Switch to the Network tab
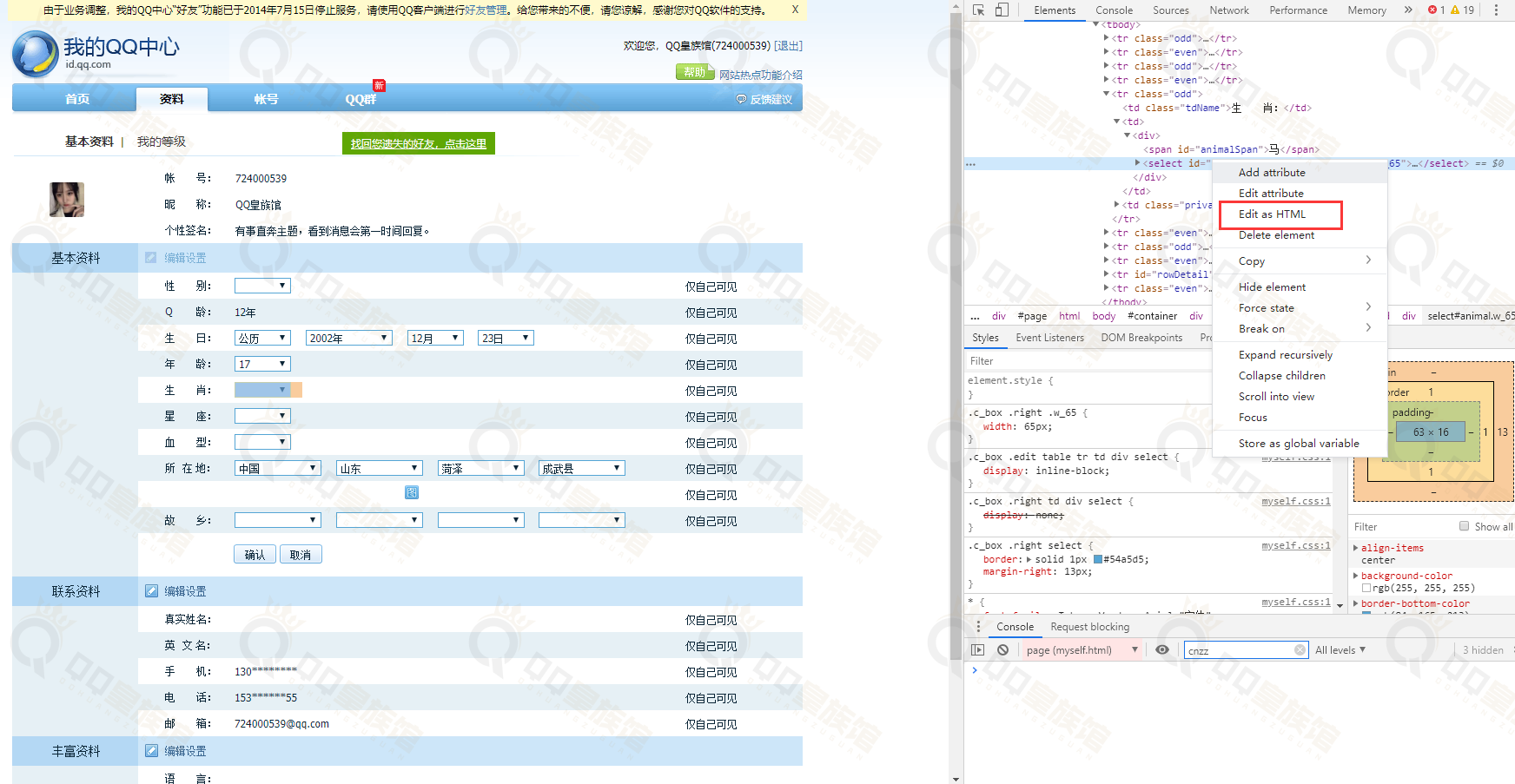This screenshot has height=784, width=1515. [1228, 10]
